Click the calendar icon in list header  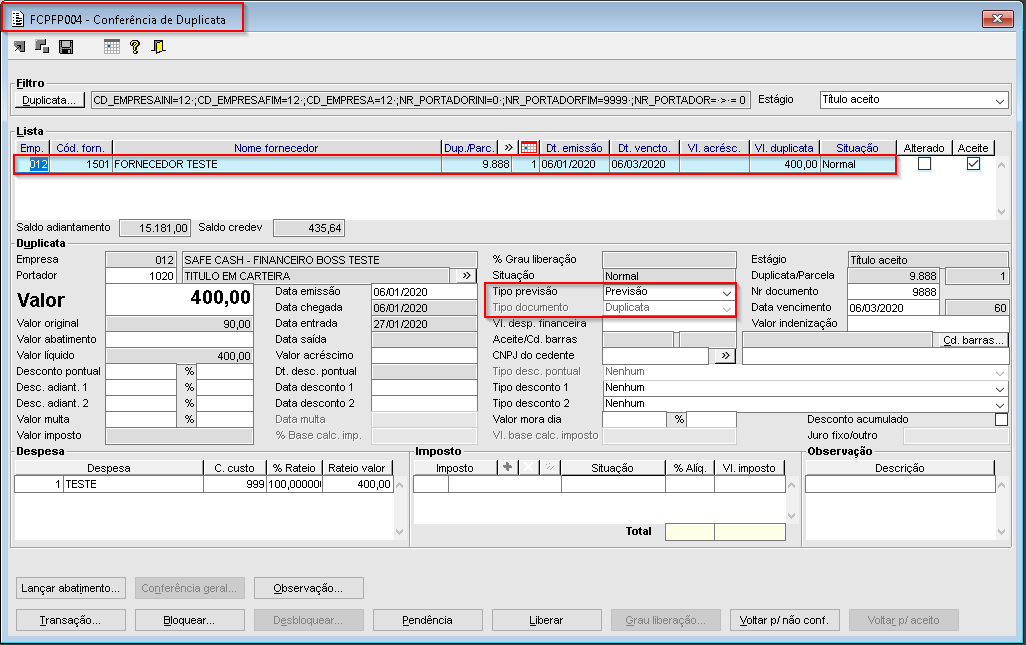tap(528, 148)
